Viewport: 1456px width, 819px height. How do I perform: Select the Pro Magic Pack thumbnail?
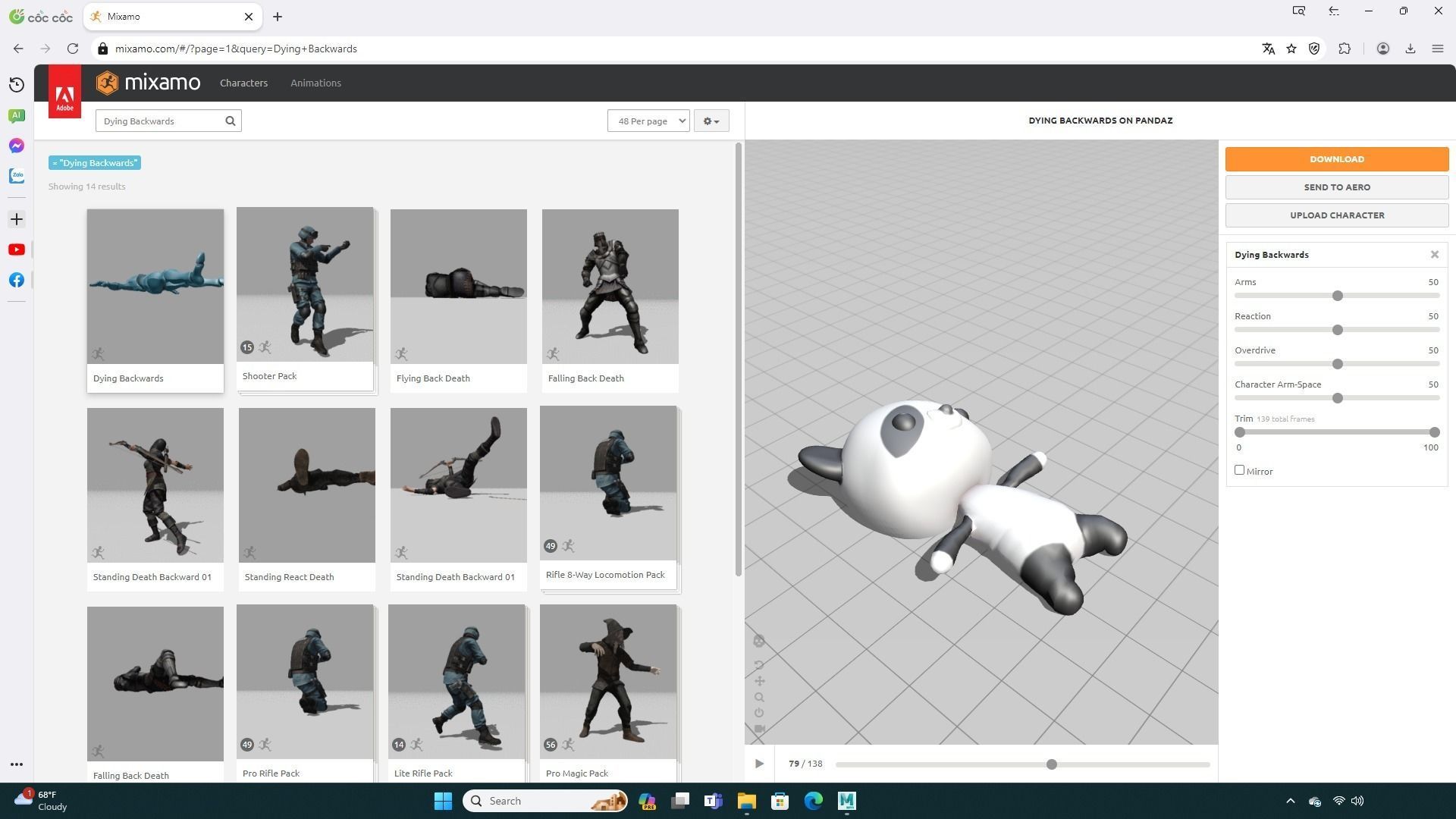tap(608, 682)
